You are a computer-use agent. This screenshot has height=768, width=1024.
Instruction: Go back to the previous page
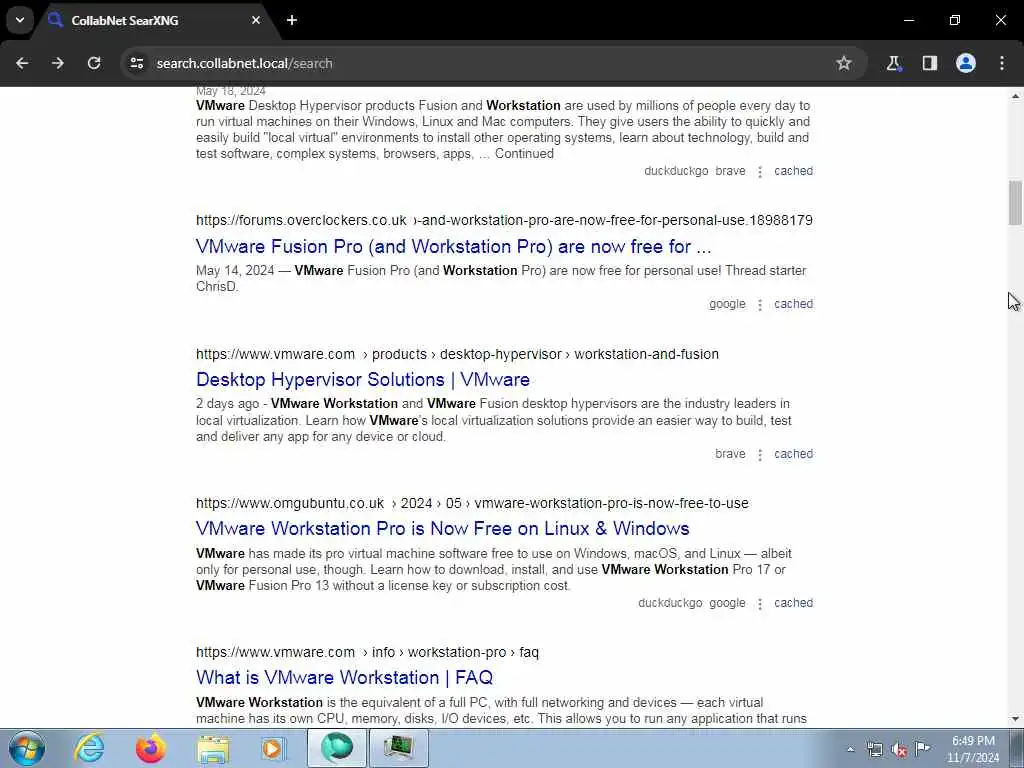[x=22, y=63]
